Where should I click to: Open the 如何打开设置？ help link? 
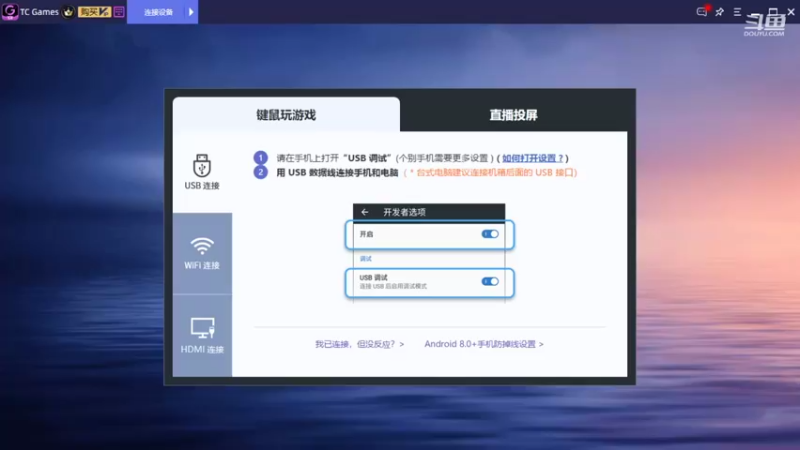tap(533, 158)
